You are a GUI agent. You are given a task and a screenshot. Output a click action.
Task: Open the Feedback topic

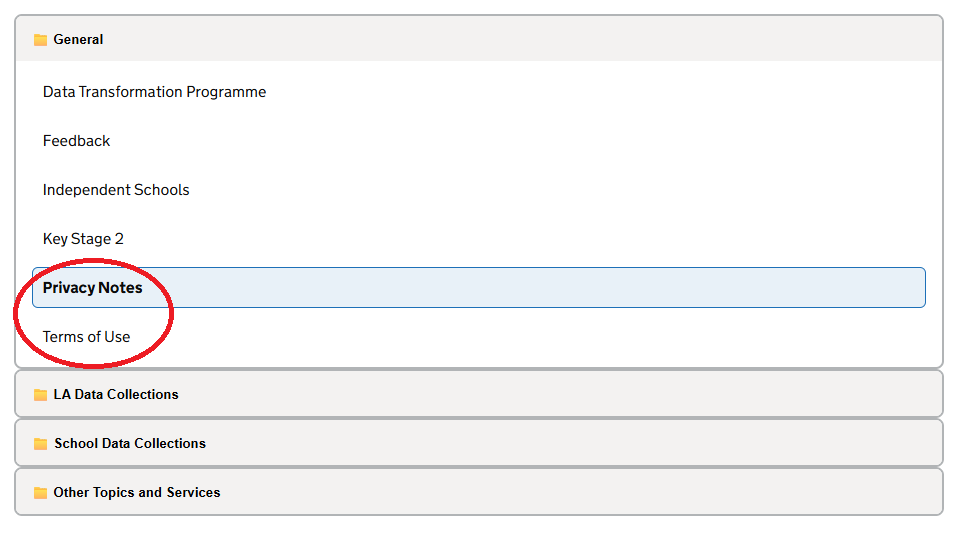pyautogui.click(x=77, y=141)
